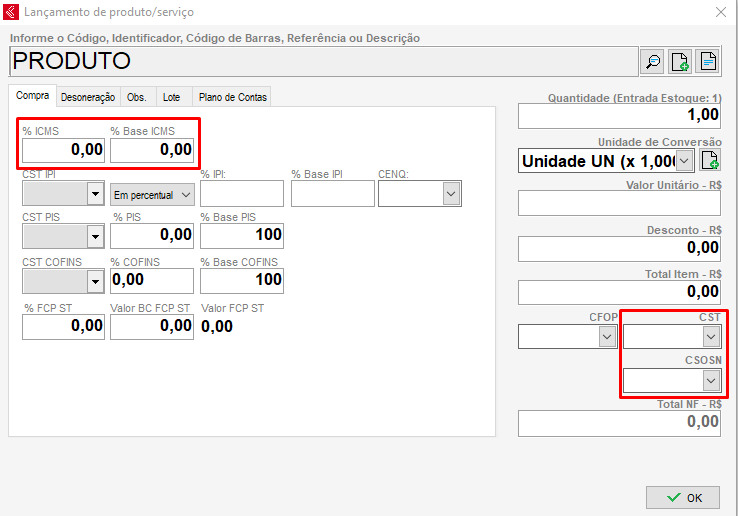Select the Lote tab
The width and height of the screenshot is (738, 516).
[x=172, y=97]
